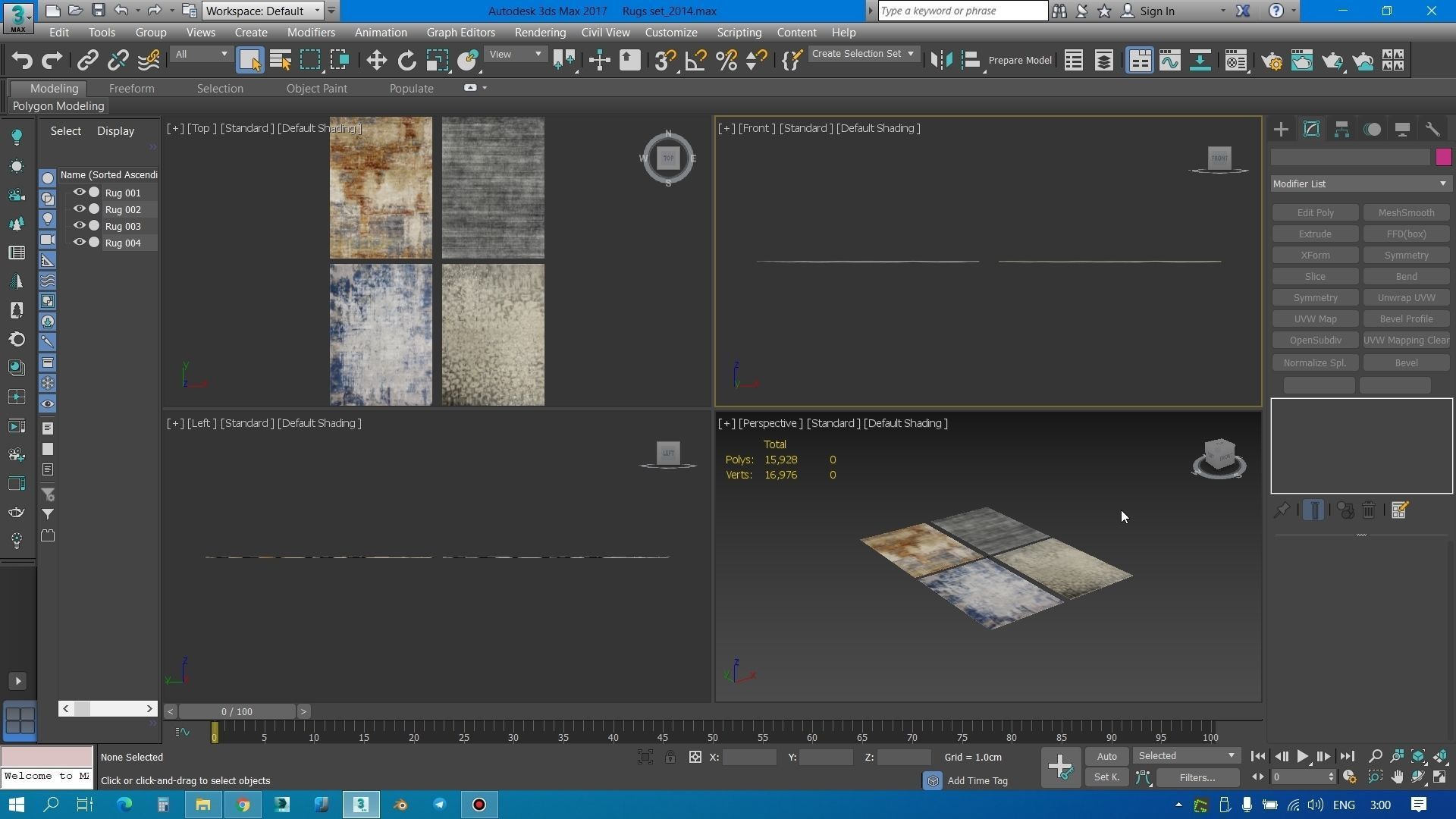Open File Explorer from Windows taskbar
This screenshot has height=819, width=1456.
(x=203, y=805)
